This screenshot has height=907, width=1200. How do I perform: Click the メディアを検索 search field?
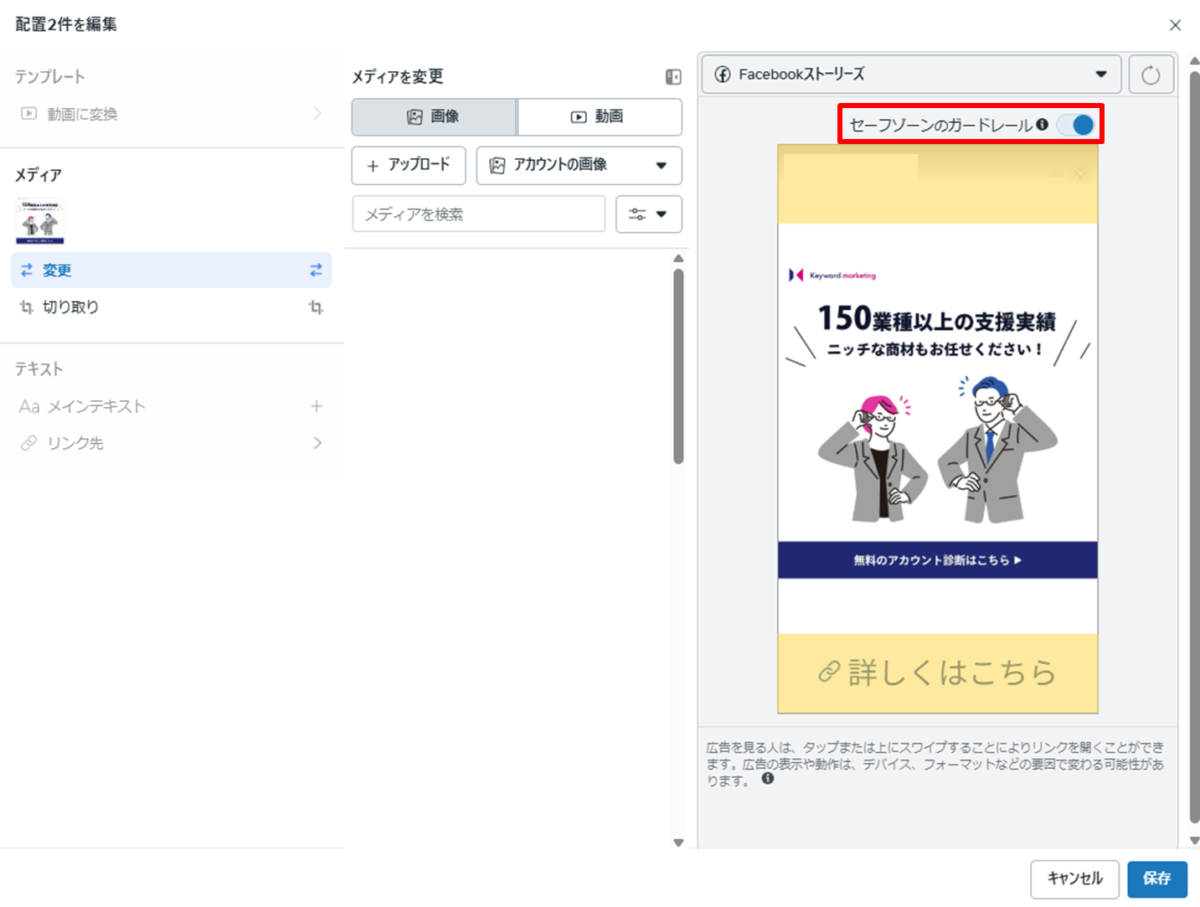[478, 214]
